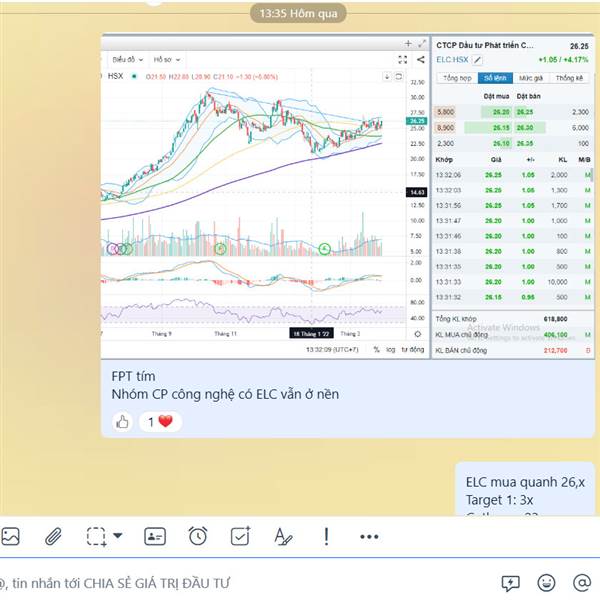Click the KL MUA chủ động value 406,100
Screen dimensions: 600x600
pyautogui.click(x=555, y=335)
